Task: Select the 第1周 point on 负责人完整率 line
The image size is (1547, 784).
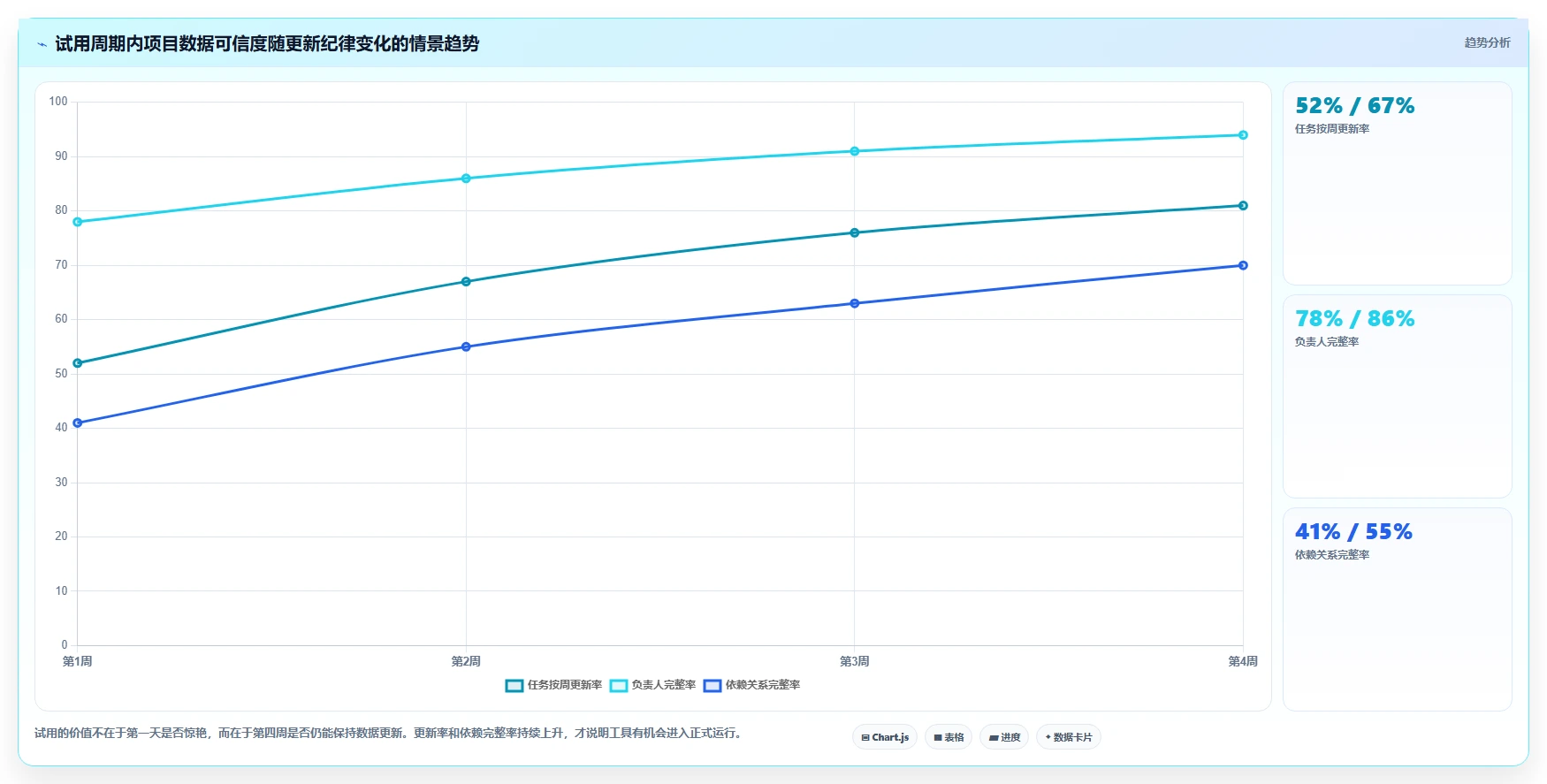Action: click(78, 222)
